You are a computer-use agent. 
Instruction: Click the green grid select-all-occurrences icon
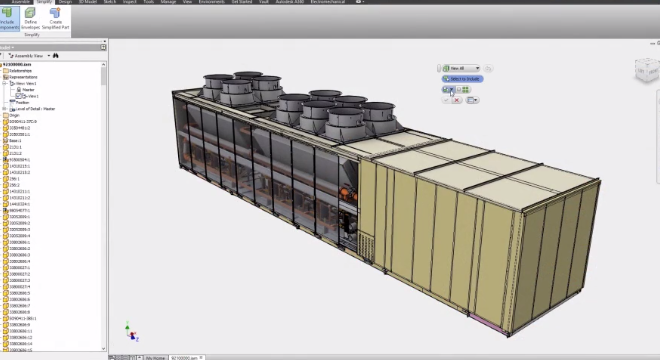pyautogui.click(x=466, y=90)
